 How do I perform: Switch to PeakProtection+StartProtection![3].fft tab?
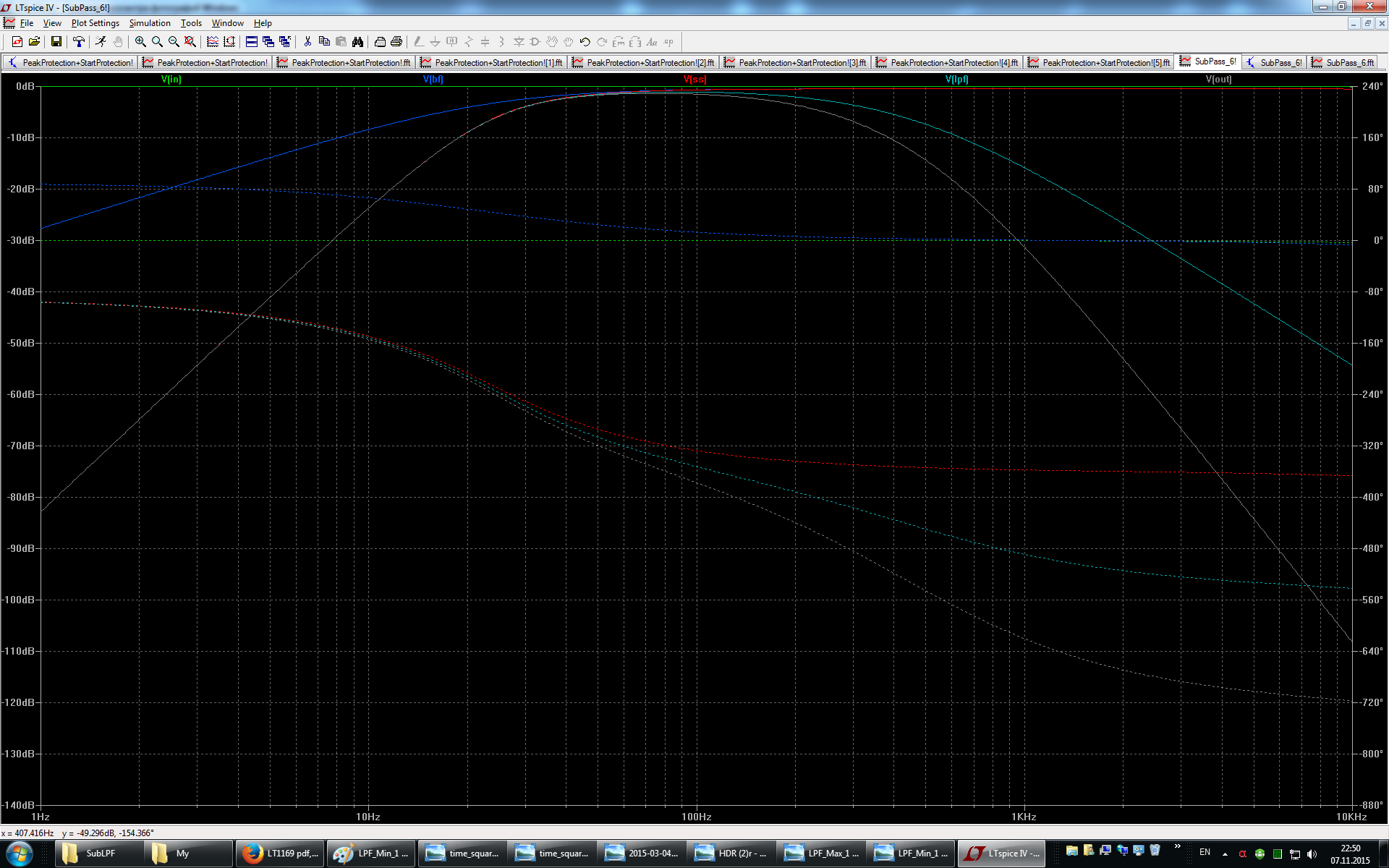tap(796, 63)
